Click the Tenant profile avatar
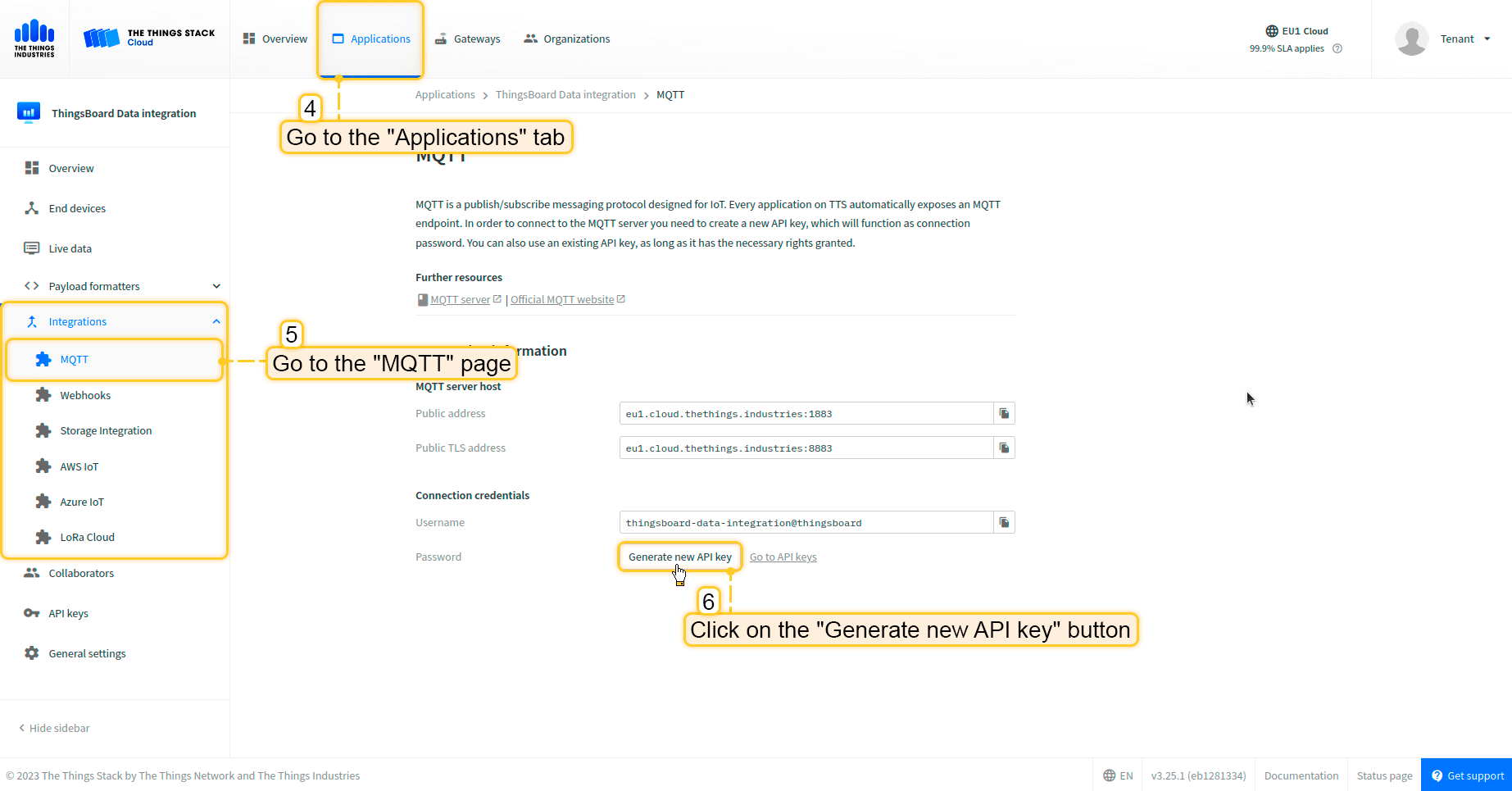The height and width of the screenshot is (791, 1512). click(x=1411, y=39)
